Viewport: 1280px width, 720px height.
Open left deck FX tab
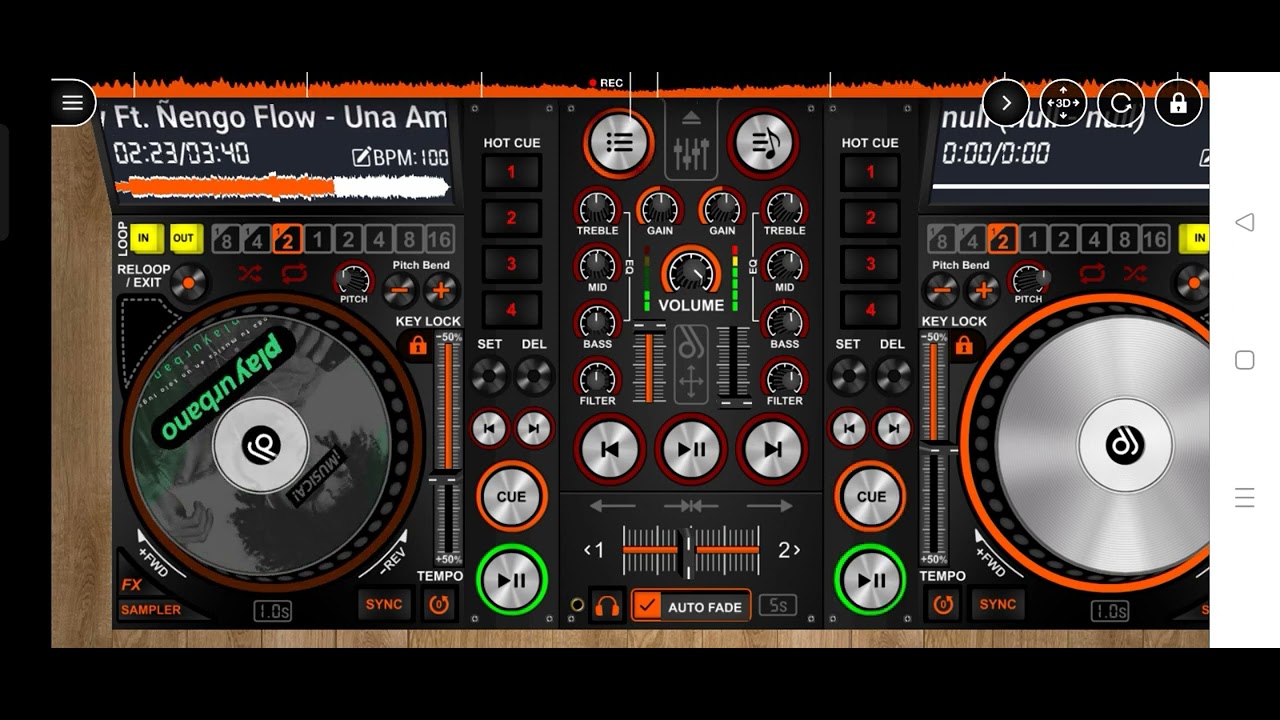click(x=131, y=585)
